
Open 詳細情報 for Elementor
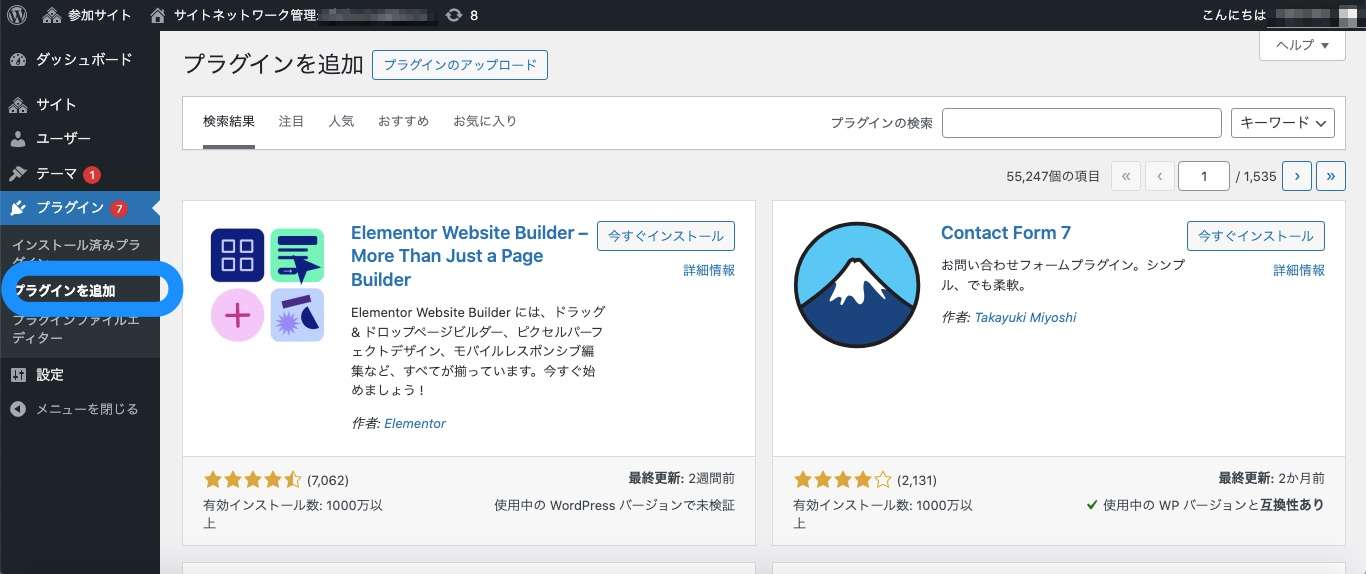(x=709, y=271)
